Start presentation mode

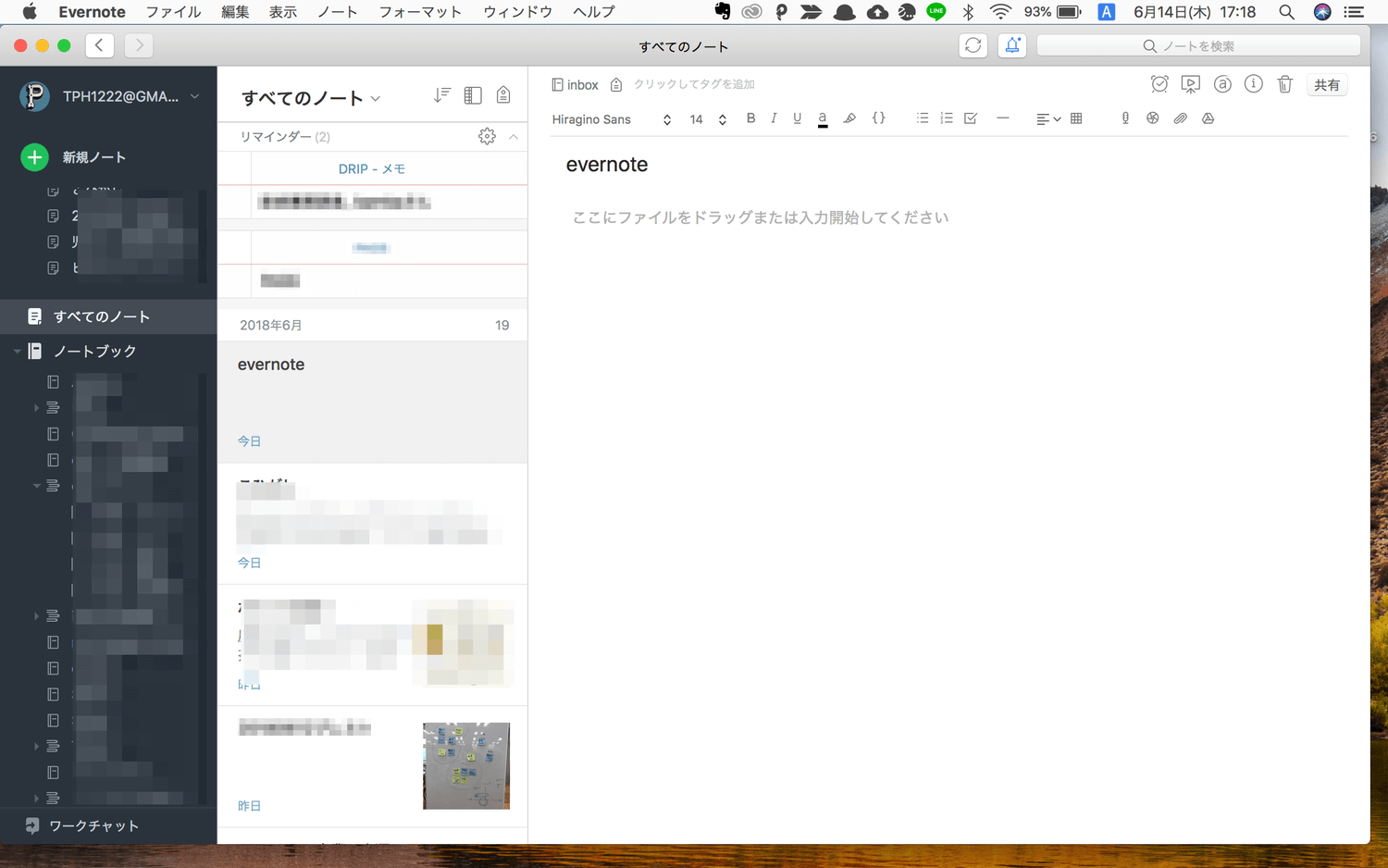(x=1191, y=84)
